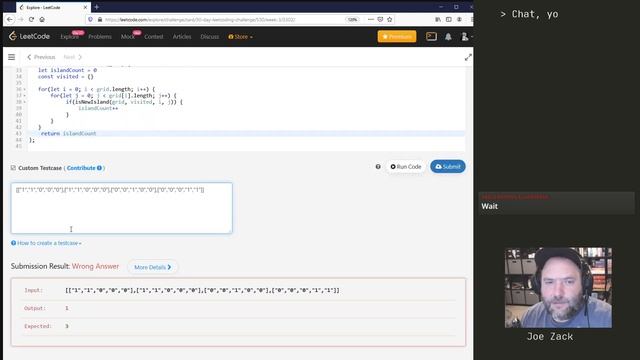Screen dimensions: 640x360
Task: Go to the Next item
Action: pyautogui.click(x=73, y=57)
